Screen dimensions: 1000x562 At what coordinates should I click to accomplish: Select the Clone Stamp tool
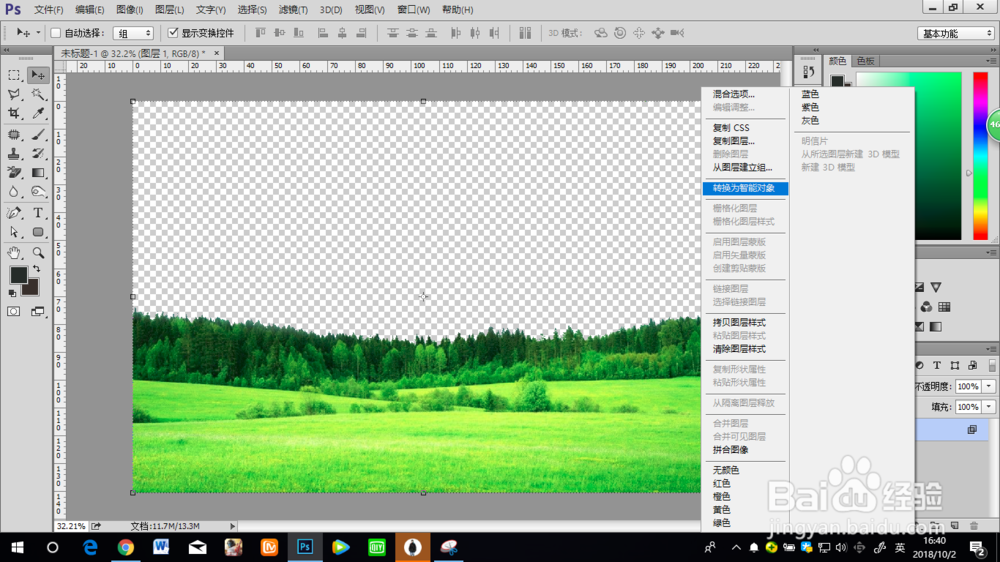pos(14,154)
